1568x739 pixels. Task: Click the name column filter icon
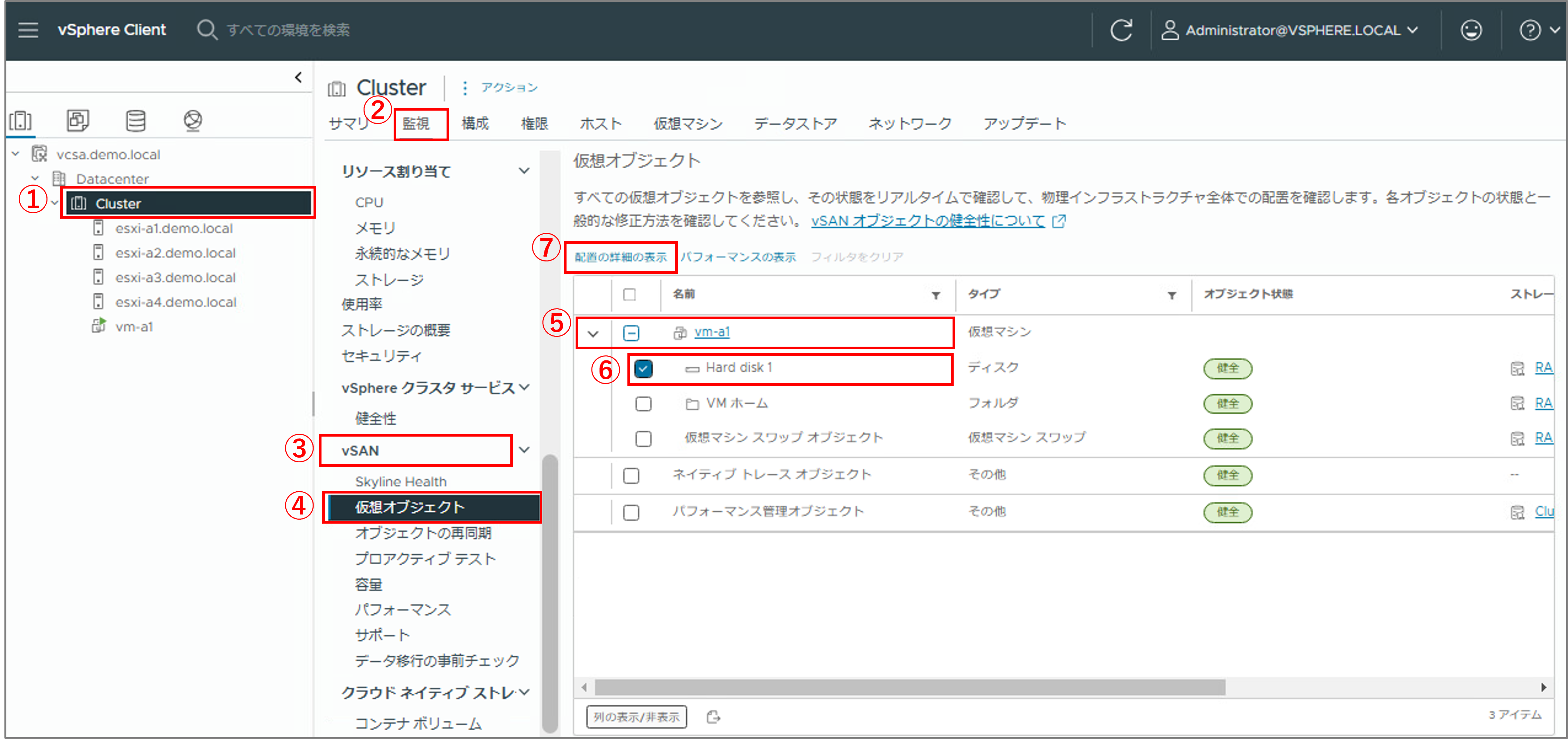(936, 295)
